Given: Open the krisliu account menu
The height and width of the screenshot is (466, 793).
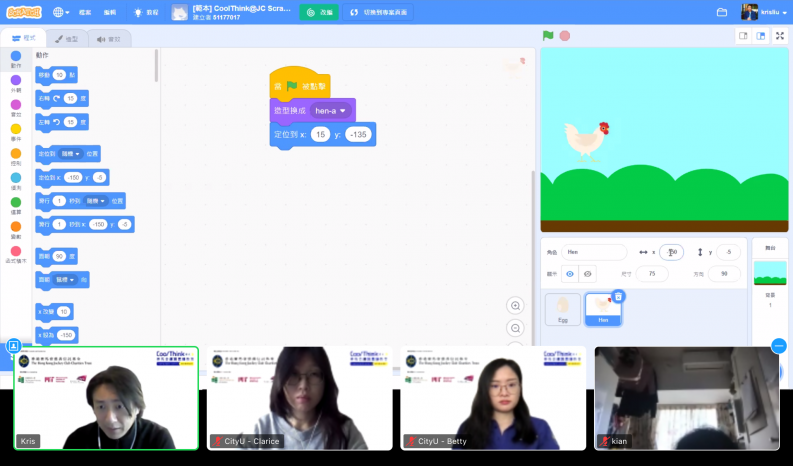Looking at the screenshot, I should [x=765, y=12].
